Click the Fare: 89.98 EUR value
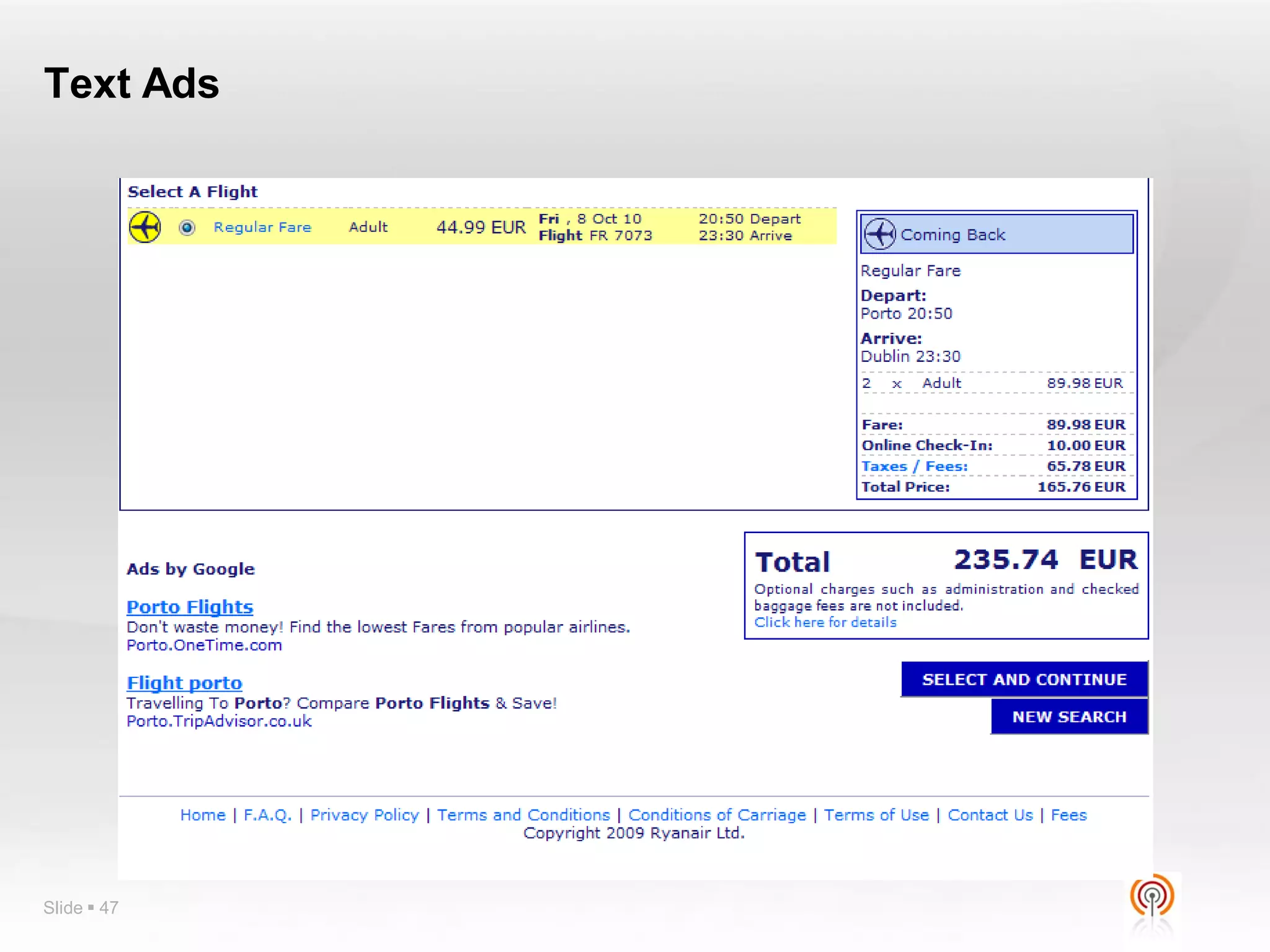This screenshot has width=1270, height=952. (x=1086, y=425)
